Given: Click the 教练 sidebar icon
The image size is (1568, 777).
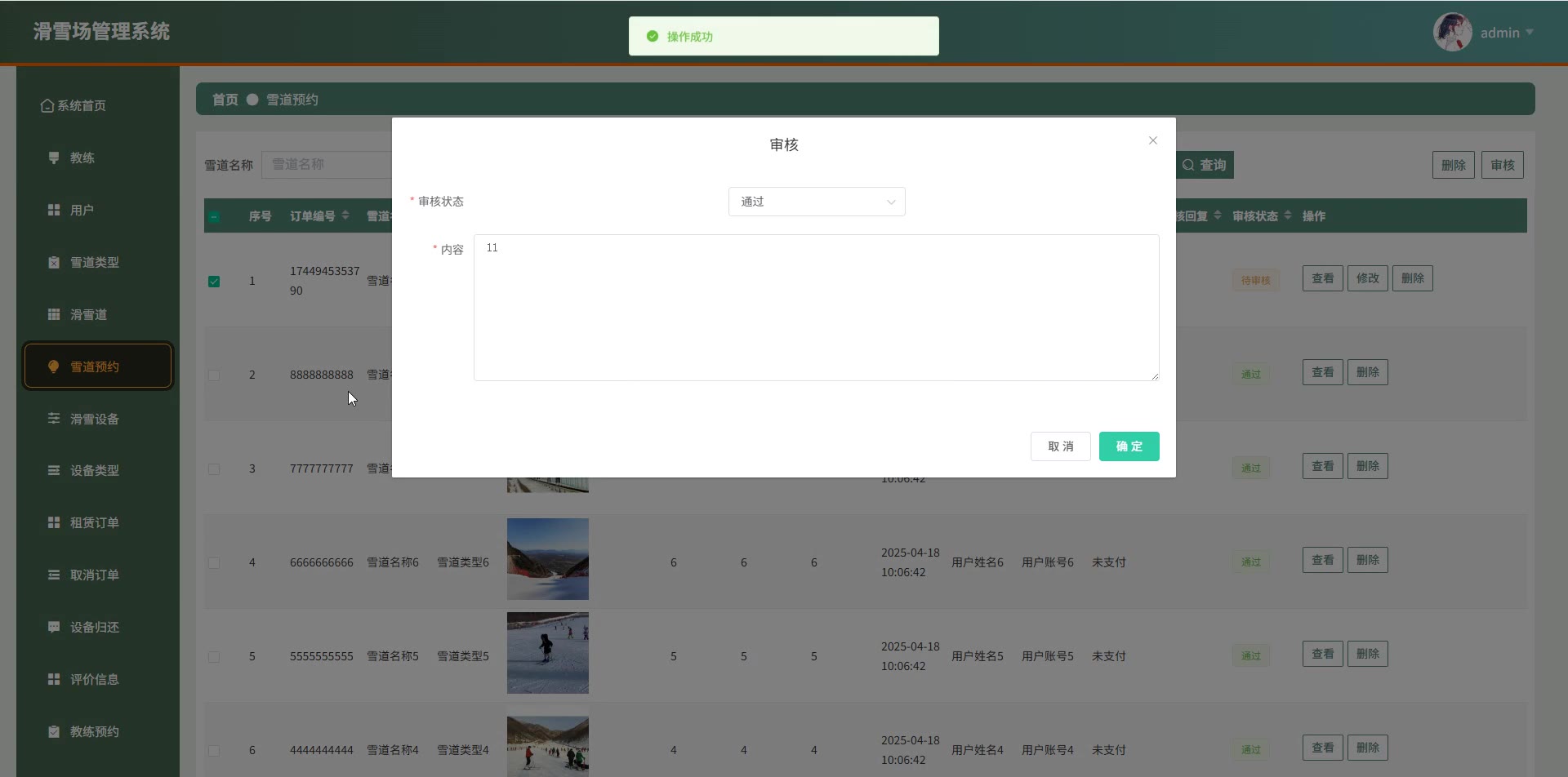Looking at the screenshot, I should [x=54, y=158].
